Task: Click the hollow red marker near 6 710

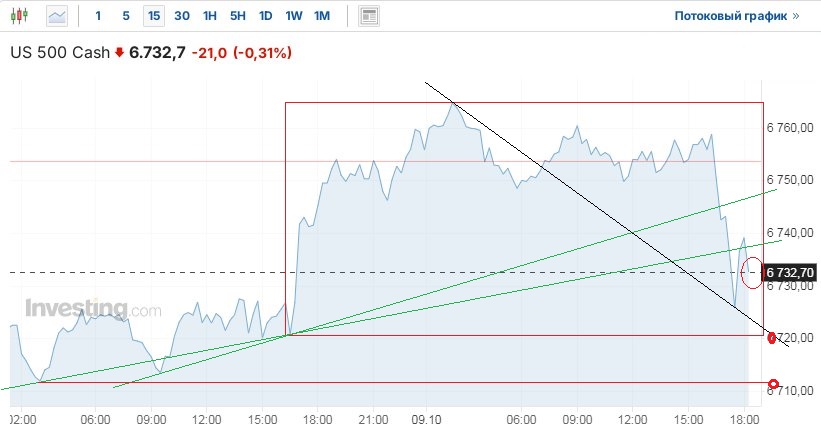Action: click(773, 384)
